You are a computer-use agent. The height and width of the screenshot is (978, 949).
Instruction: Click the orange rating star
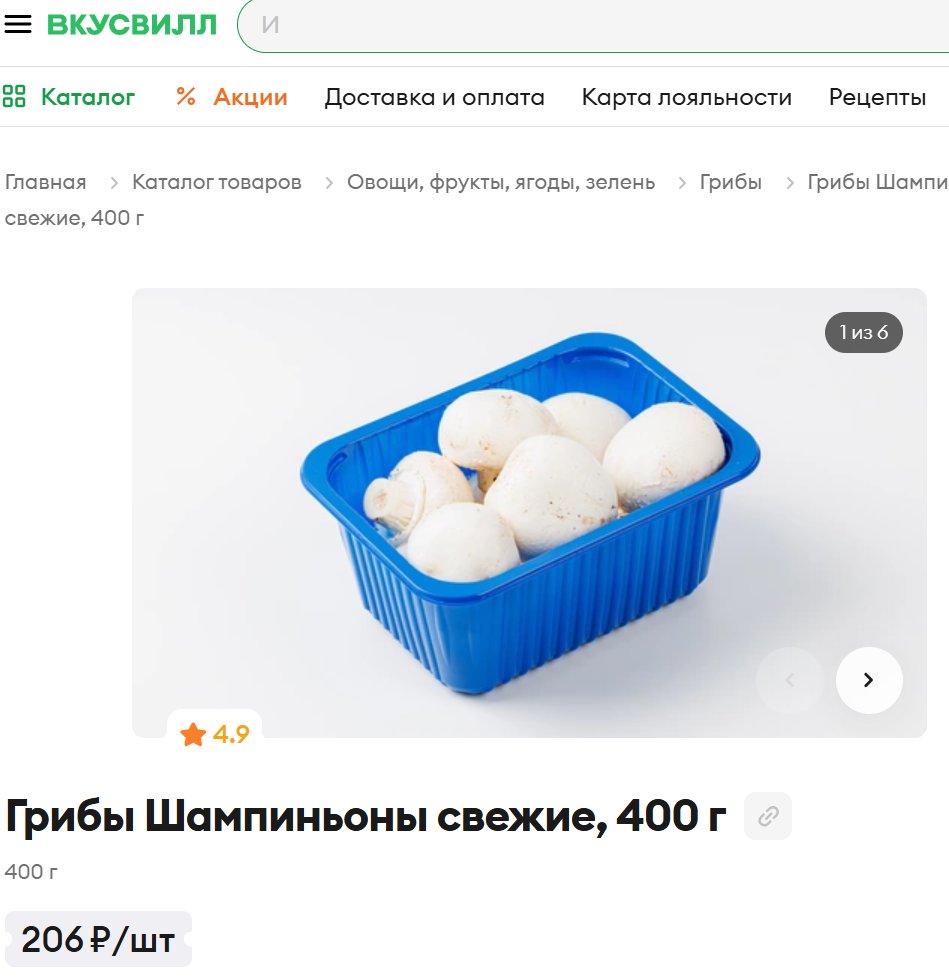[x=193, y=734]
